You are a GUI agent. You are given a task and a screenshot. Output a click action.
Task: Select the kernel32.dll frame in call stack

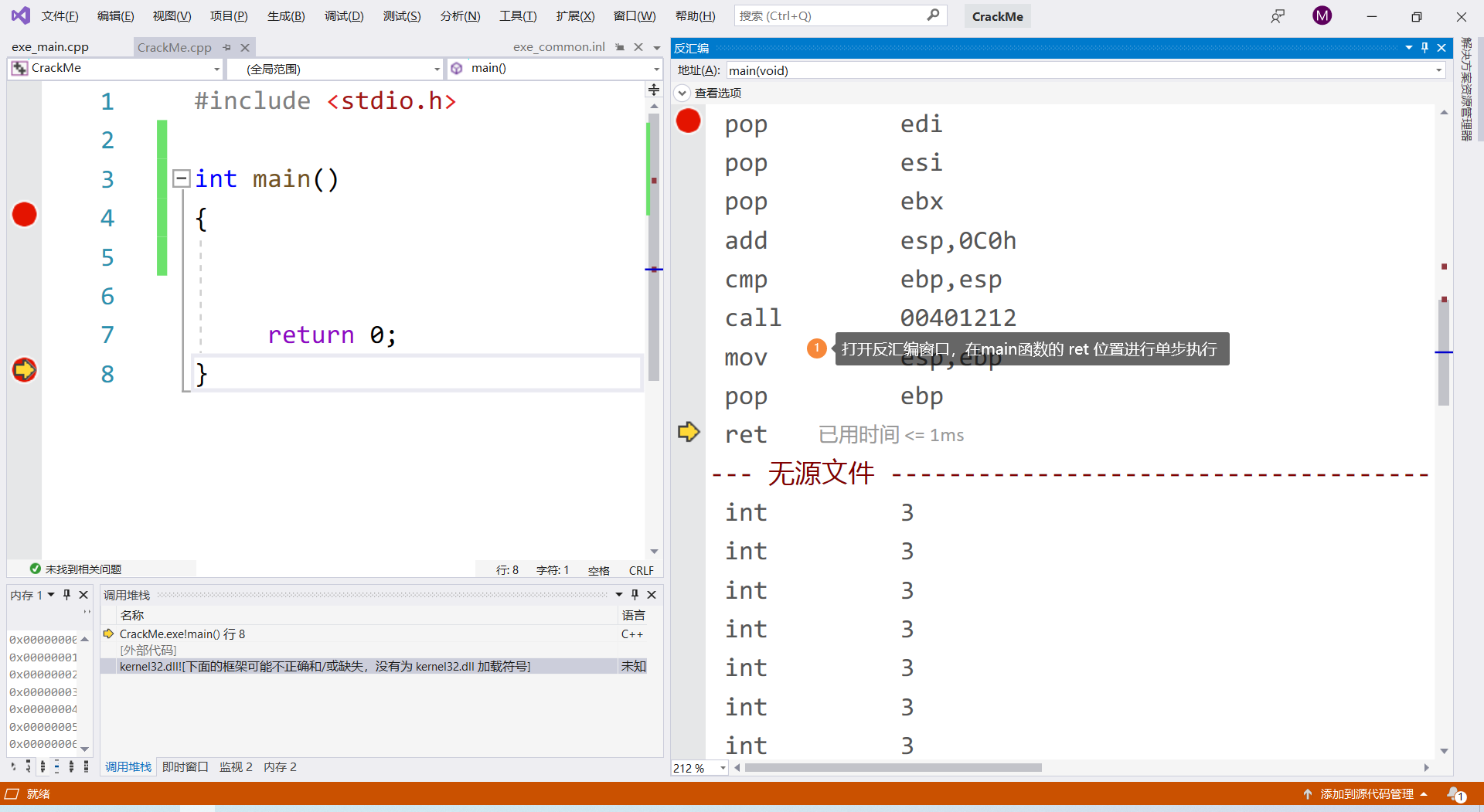coord(374,667)
